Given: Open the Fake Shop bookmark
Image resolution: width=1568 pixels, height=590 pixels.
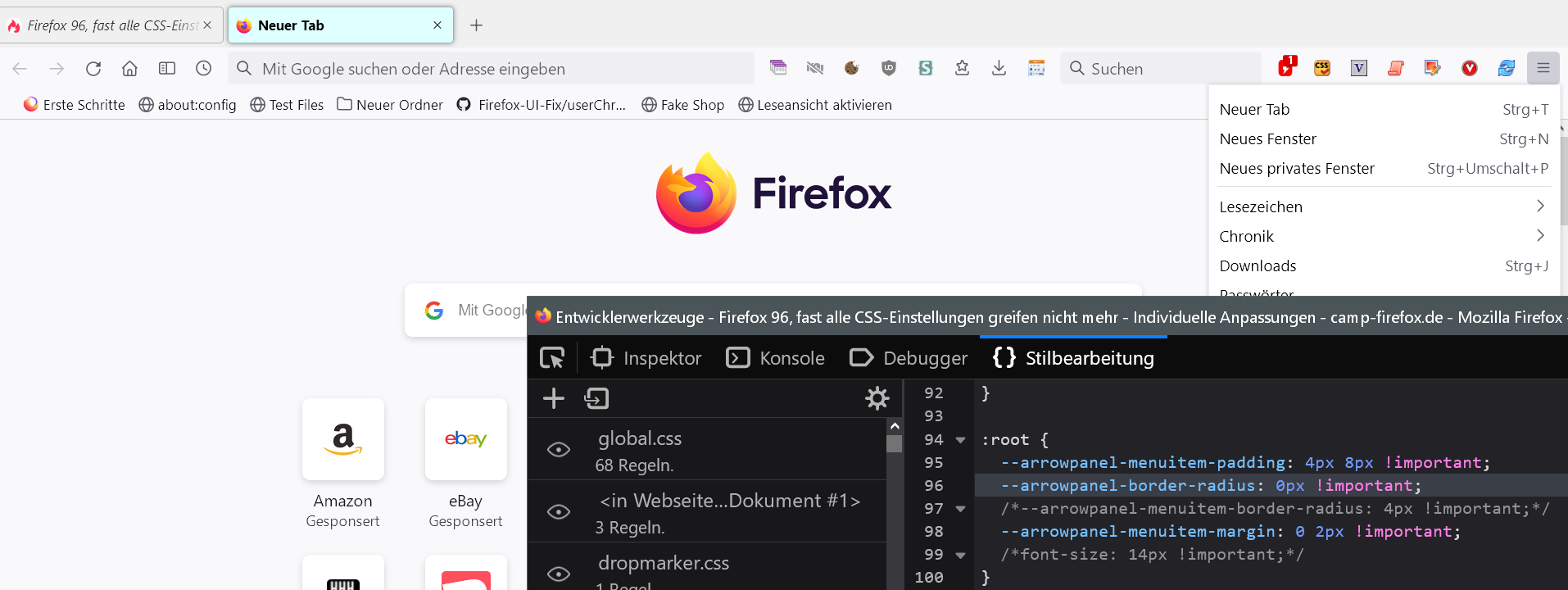Looking at the screenshot, I should [x=683, y=105].
